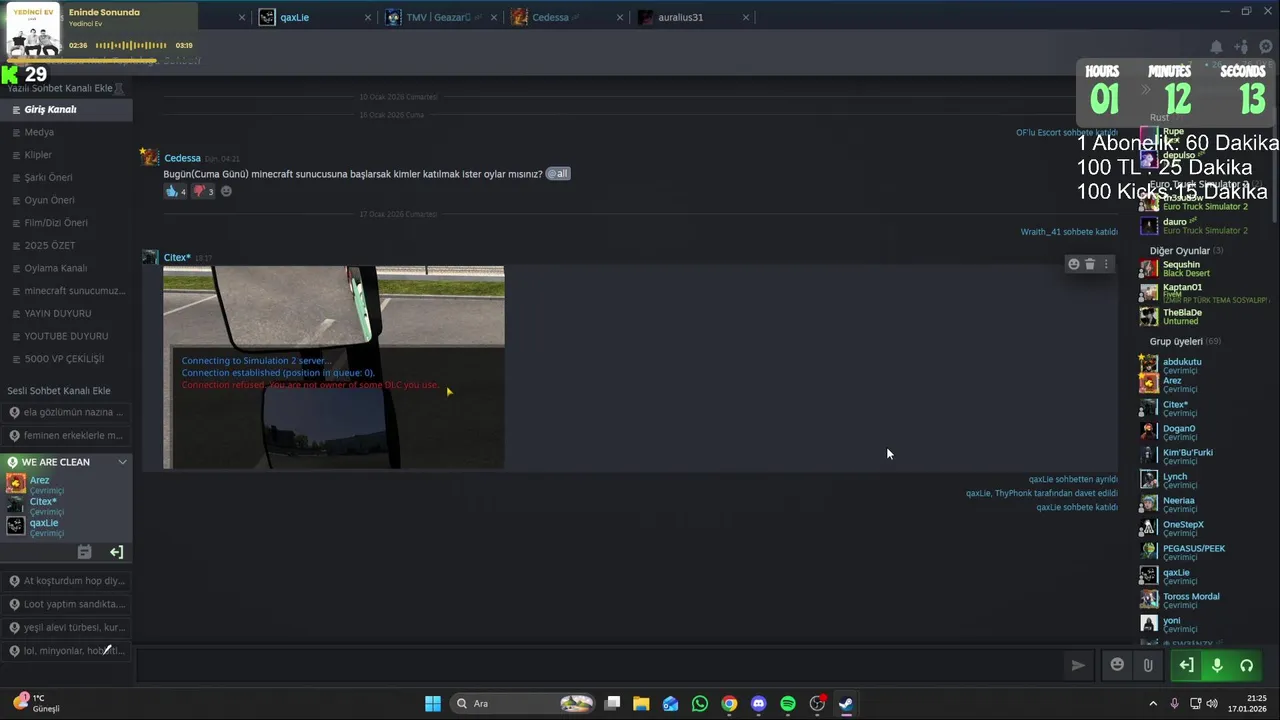This screenshot has height=720, width=1280.
Task: Close the qaxLie chat tab
Action: coord(368,17)
